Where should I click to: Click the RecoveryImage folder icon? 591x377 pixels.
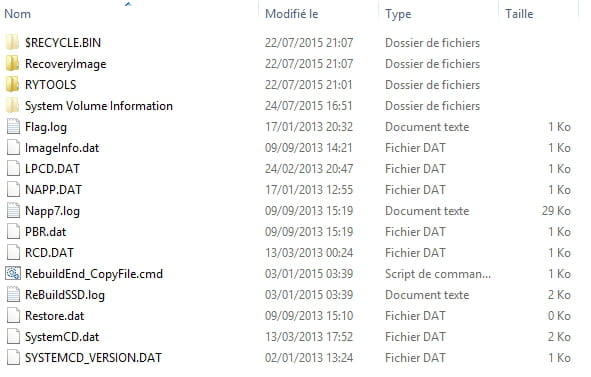[x=12, y=63]
